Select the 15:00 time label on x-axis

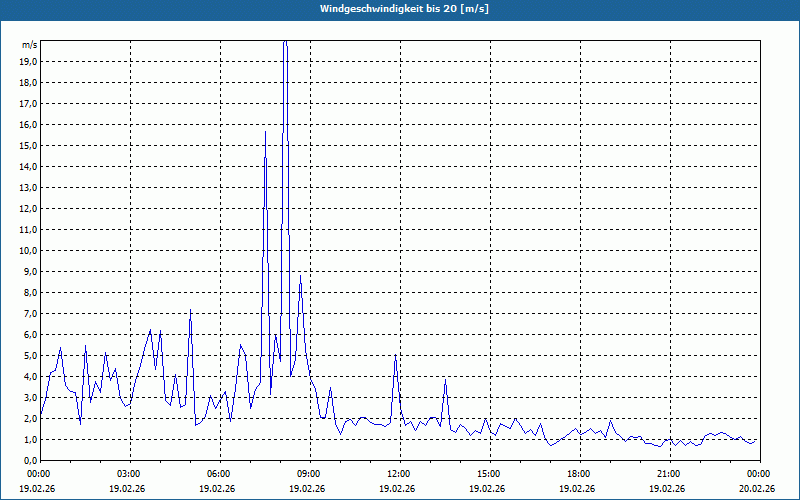tap(488, 474)
